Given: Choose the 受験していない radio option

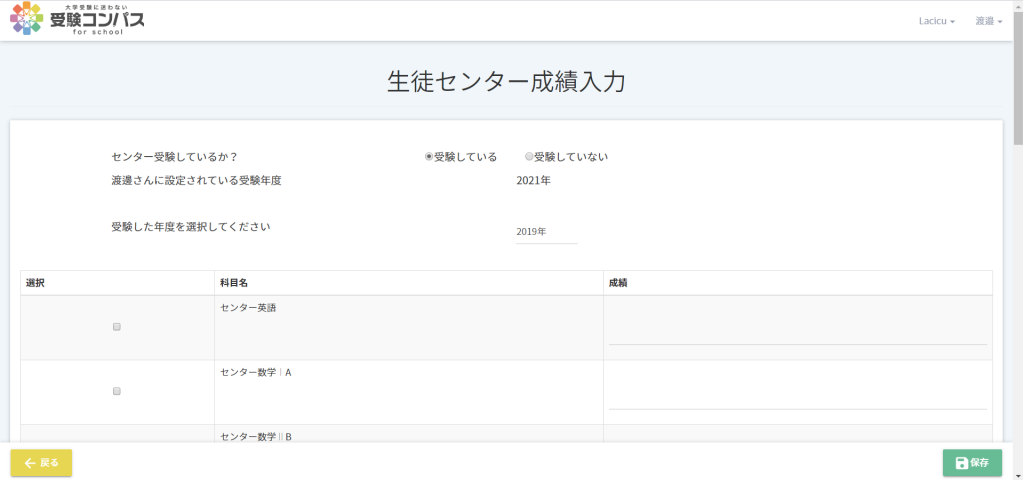Looking at the screenshot, I should [529, 157].
